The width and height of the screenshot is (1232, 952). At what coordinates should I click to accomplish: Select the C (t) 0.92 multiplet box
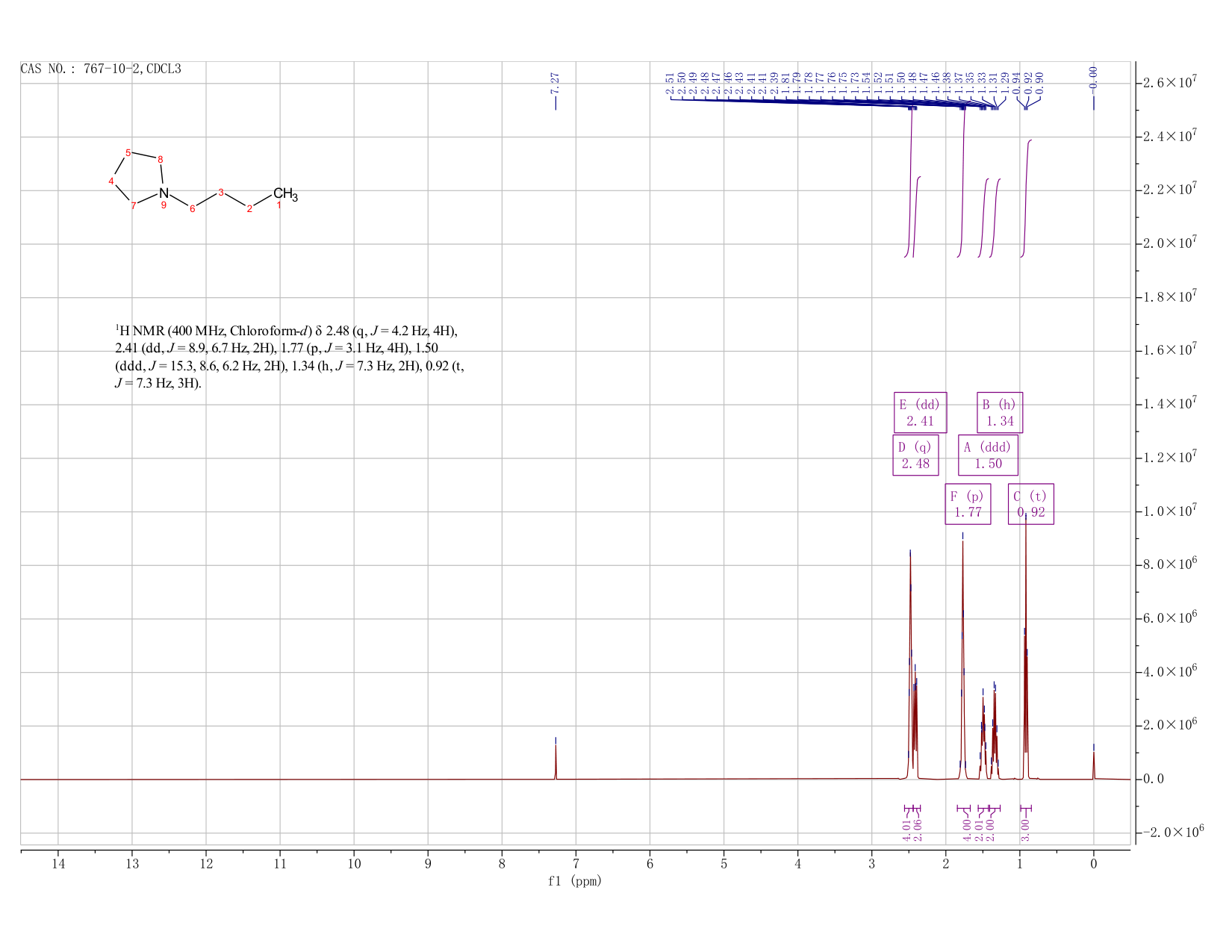tap(1030, 504)
